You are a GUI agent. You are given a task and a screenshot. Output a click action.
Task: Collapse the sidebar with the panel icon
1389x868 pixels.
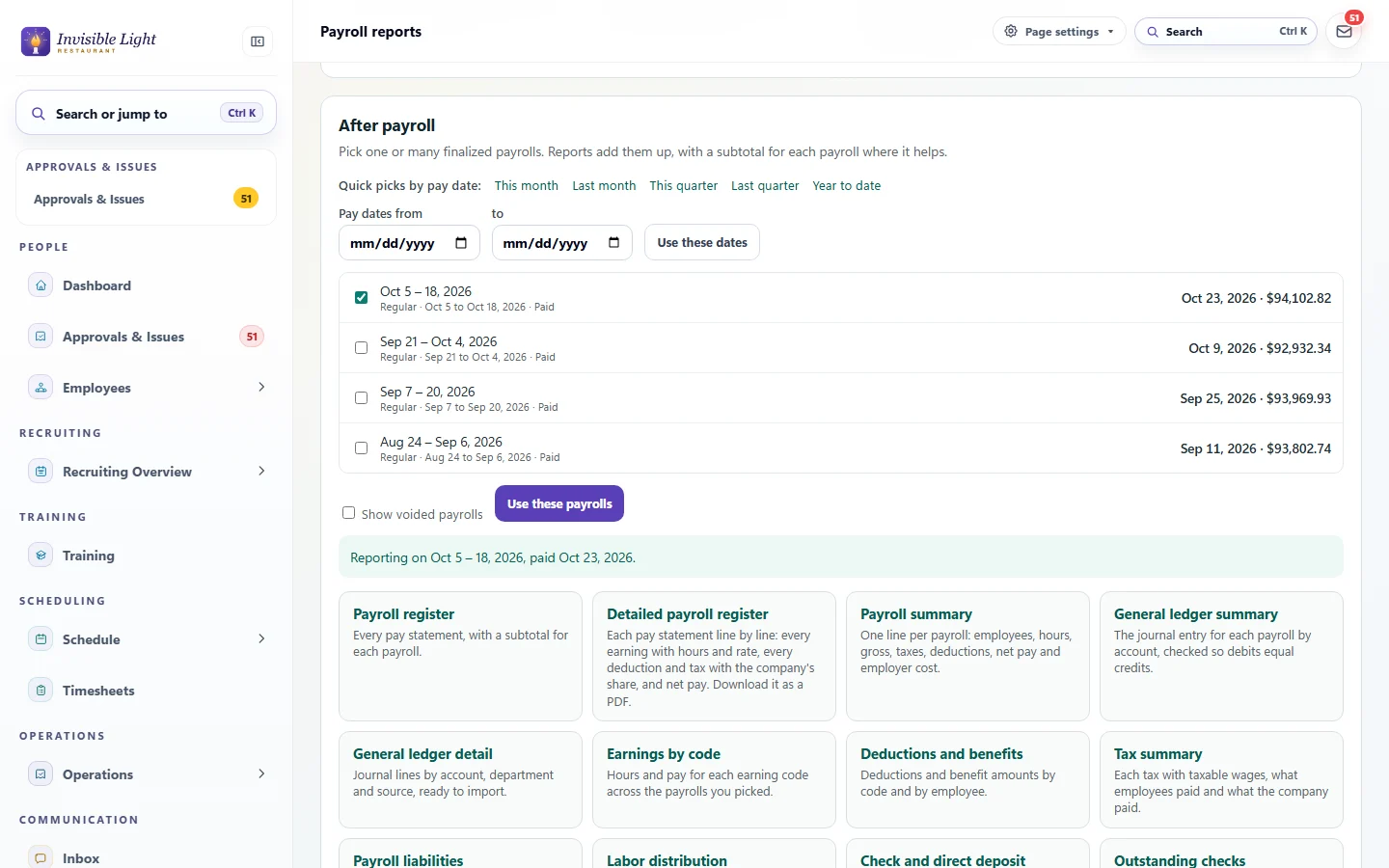coord(258,41)
